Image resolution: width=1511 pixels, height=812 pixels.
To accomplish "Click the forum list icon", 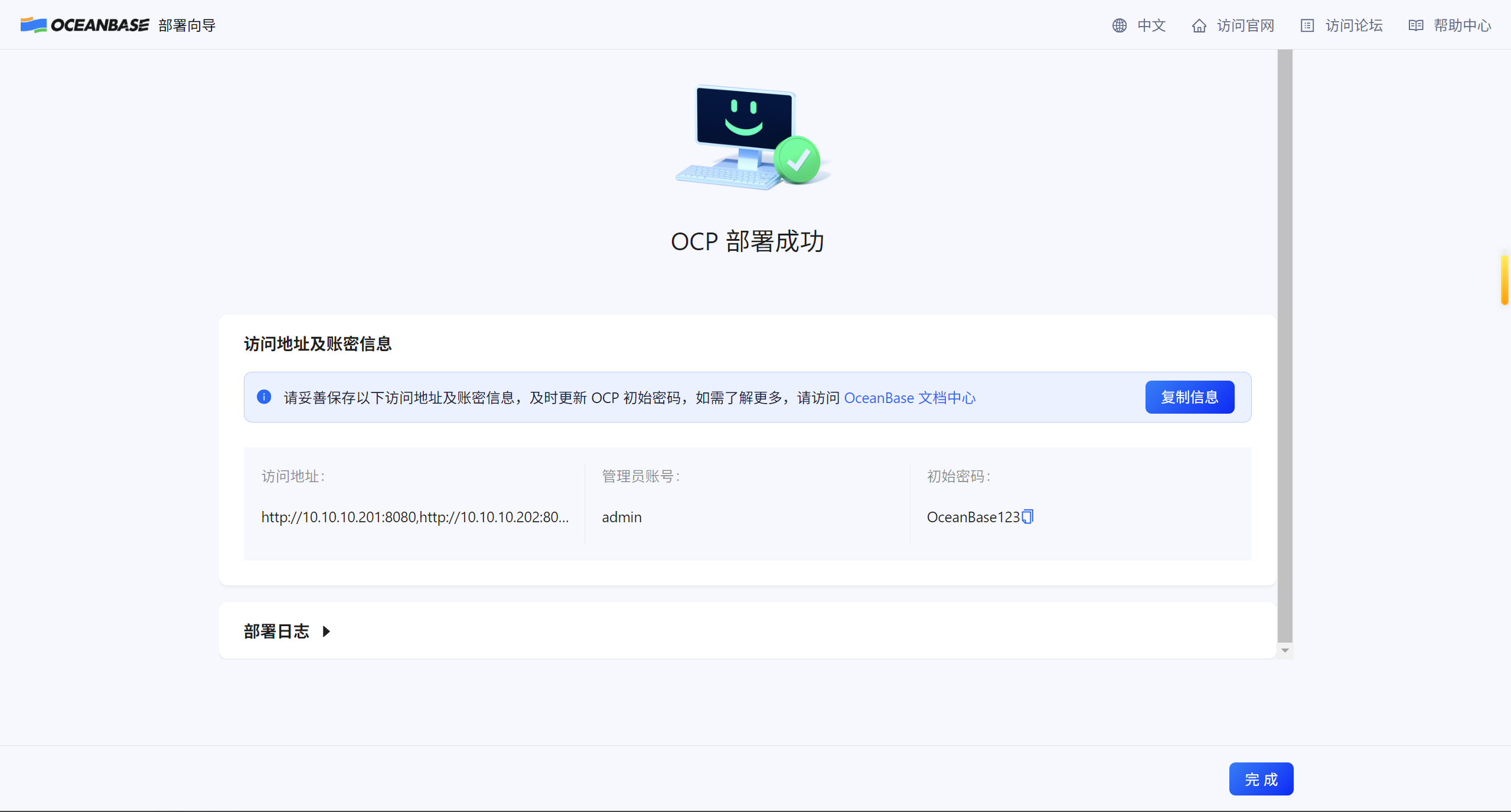I will 1307,25.
